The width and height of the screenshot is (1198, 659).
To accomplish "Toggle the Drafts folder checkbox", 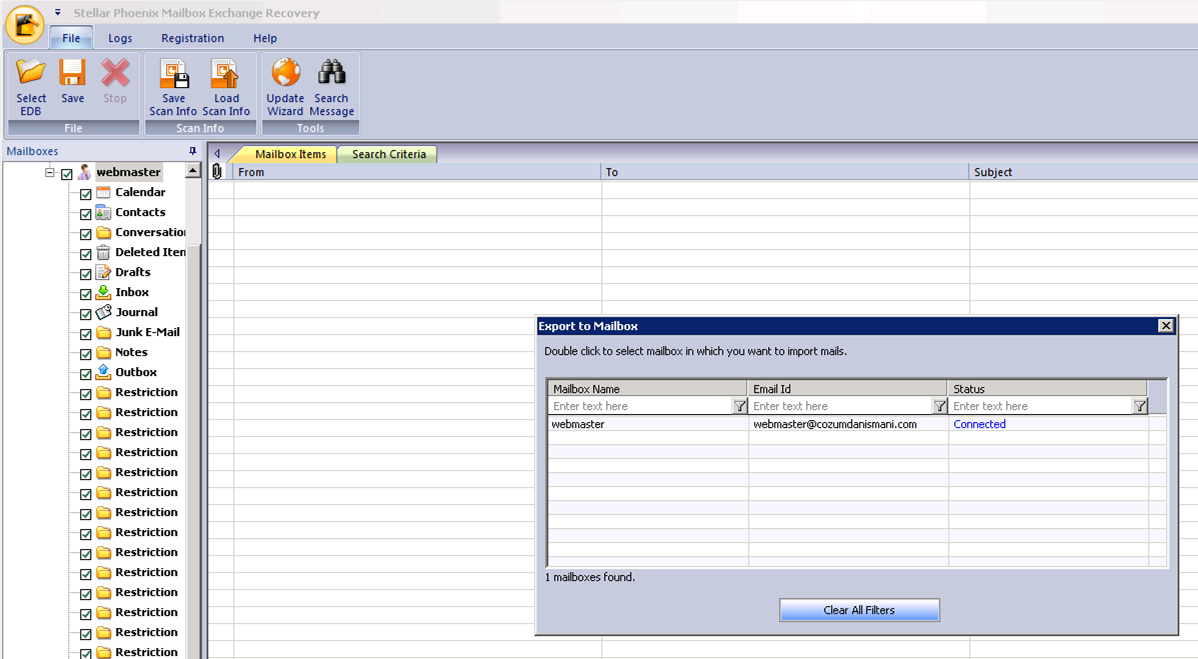I will tap(86, 274).
